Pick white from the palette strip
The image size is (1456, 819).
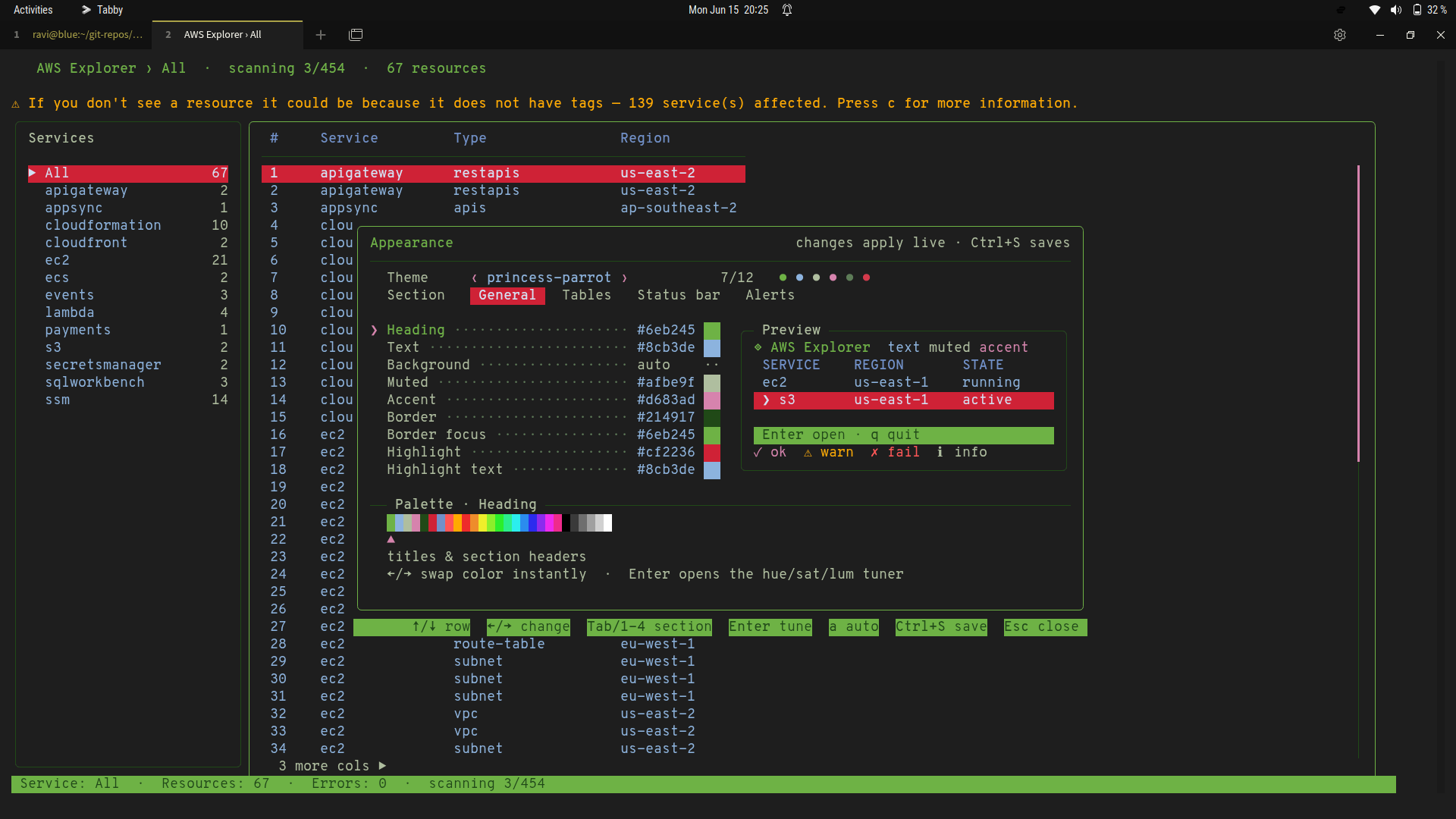tap(607, 522)
